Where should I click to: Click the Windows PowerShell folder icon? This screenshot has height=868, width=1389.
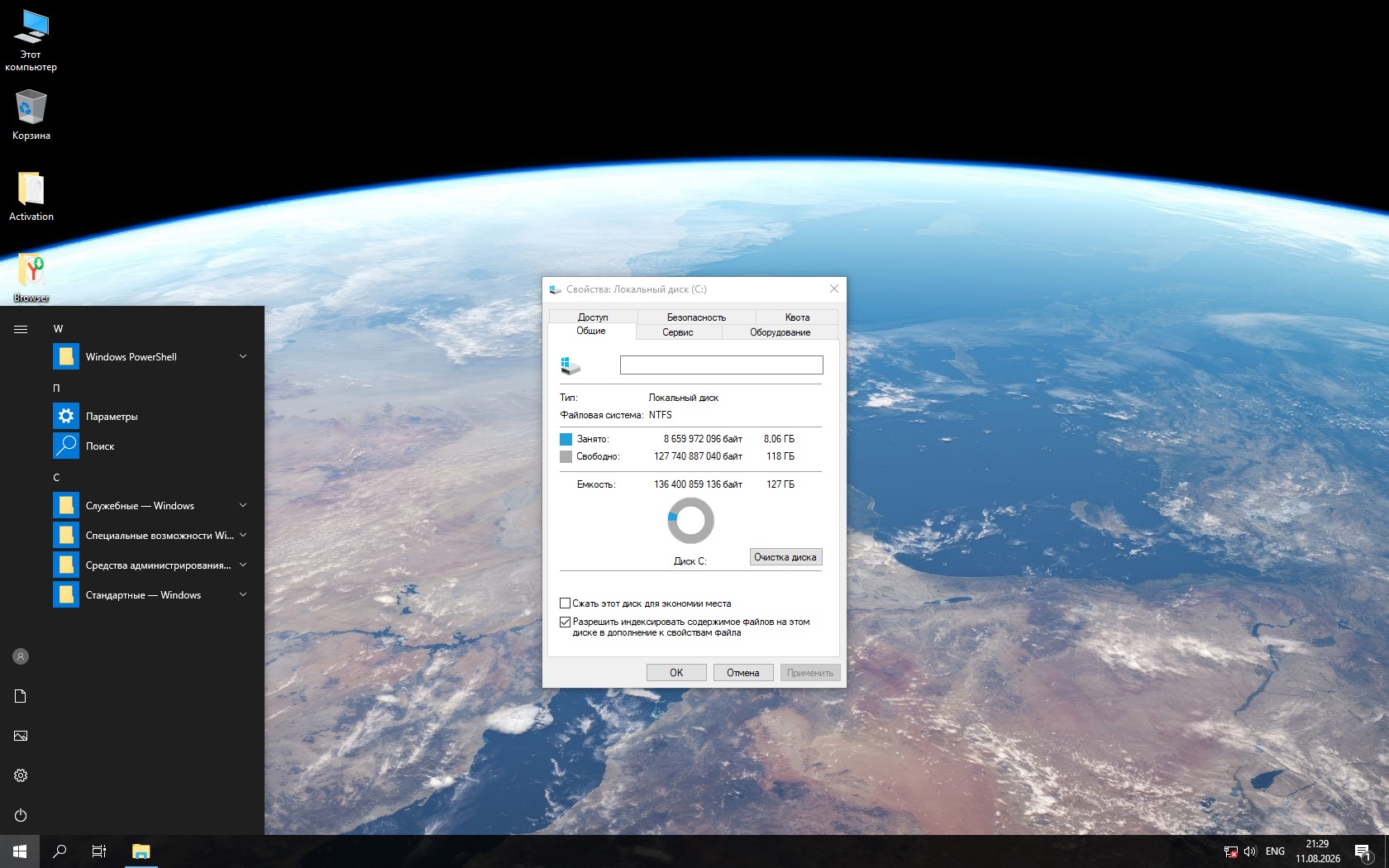click(66, 357)
